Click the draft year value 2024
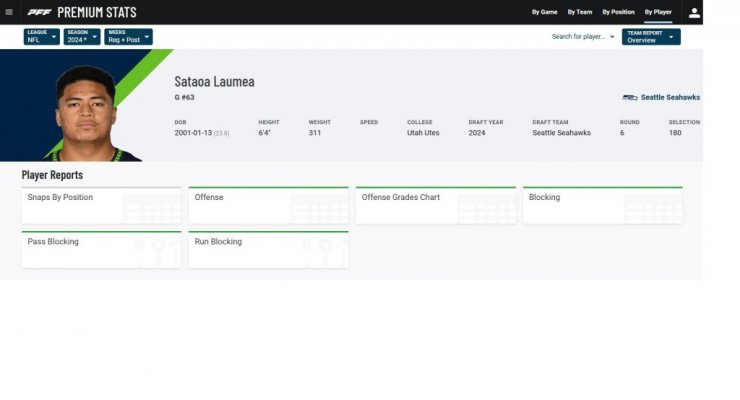 (x=477, y=133)
